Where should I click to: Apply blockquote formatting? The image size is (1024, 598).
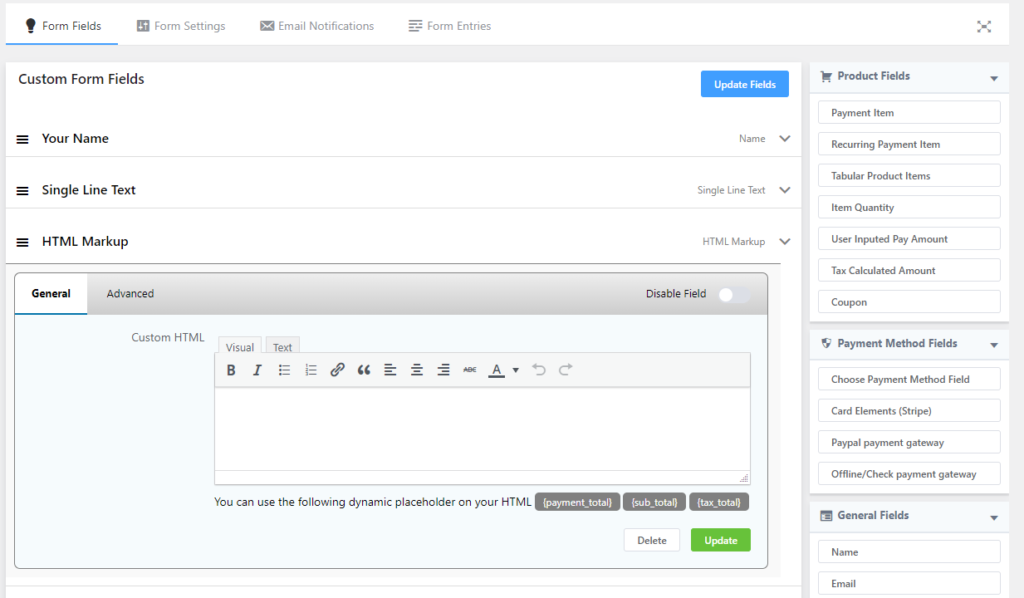click(364, 370)
